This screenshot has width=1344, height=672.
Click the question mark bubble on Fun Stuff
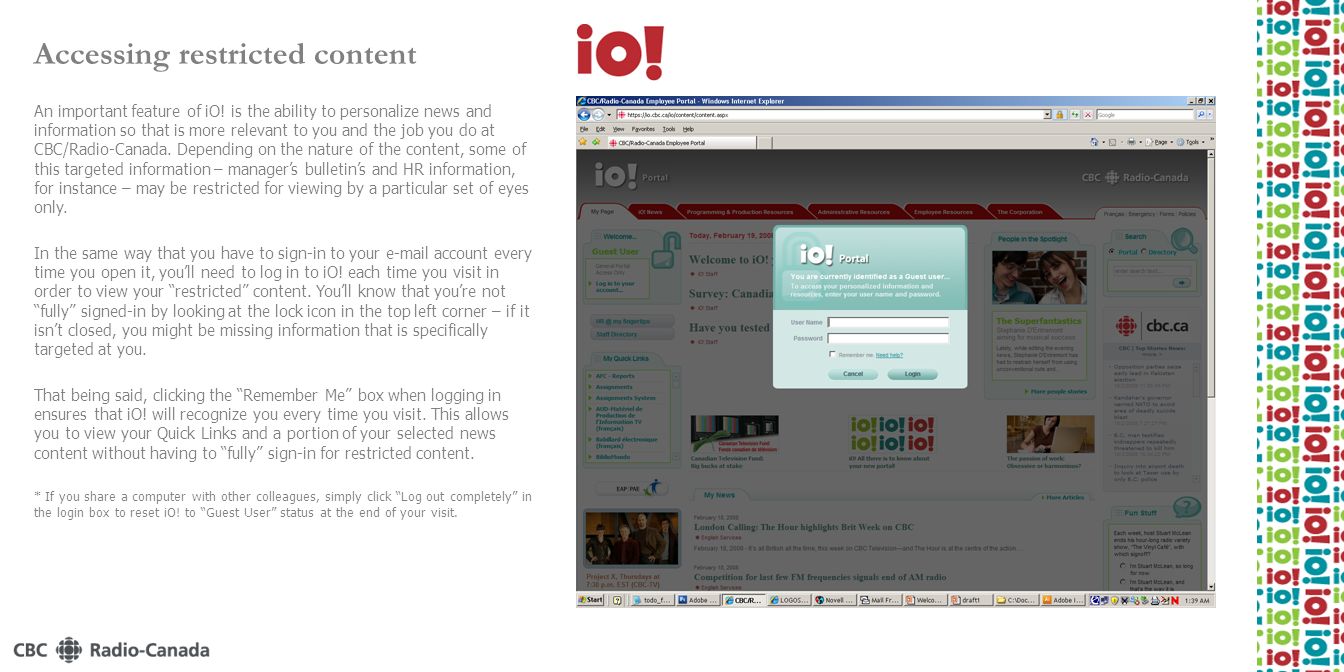(1186, 507)
